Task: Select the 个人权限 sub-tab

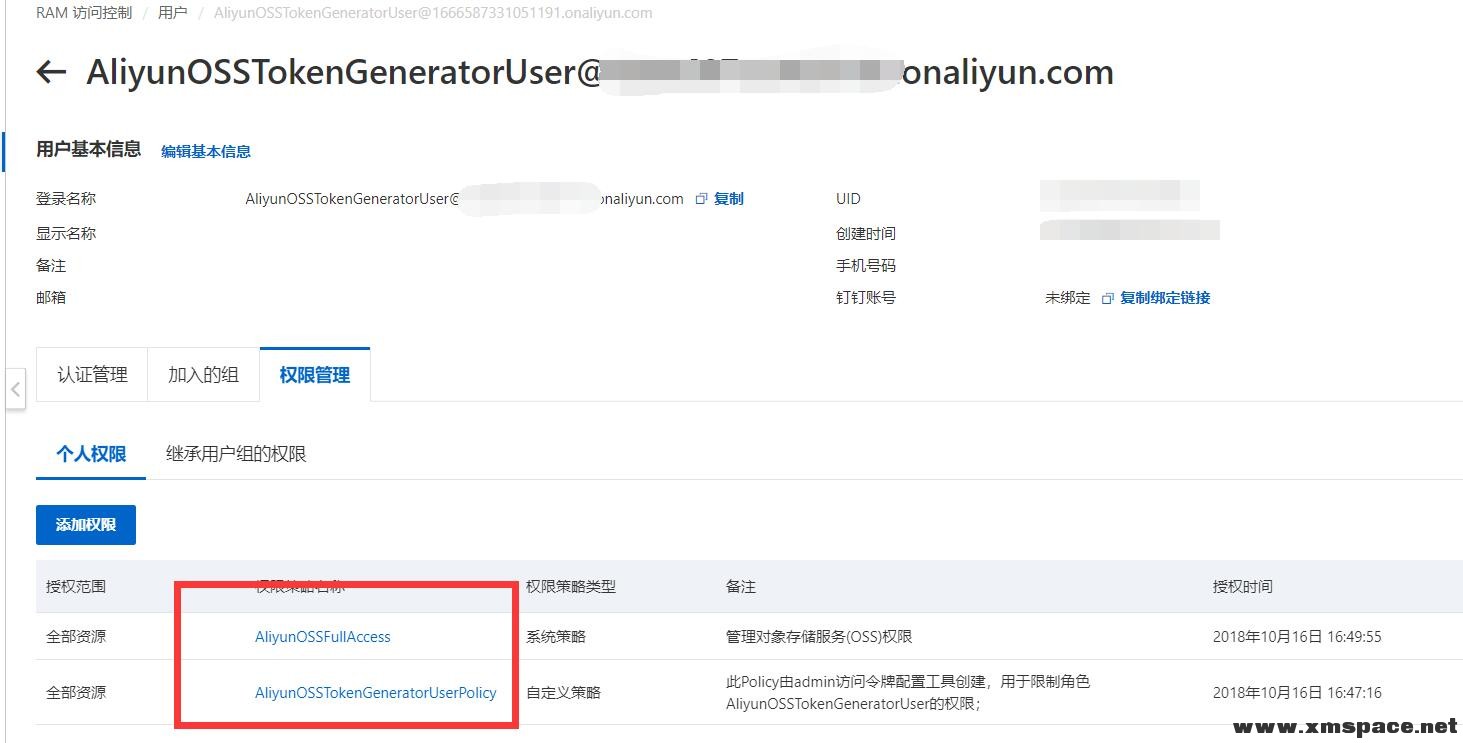Action: pos(91,454)
